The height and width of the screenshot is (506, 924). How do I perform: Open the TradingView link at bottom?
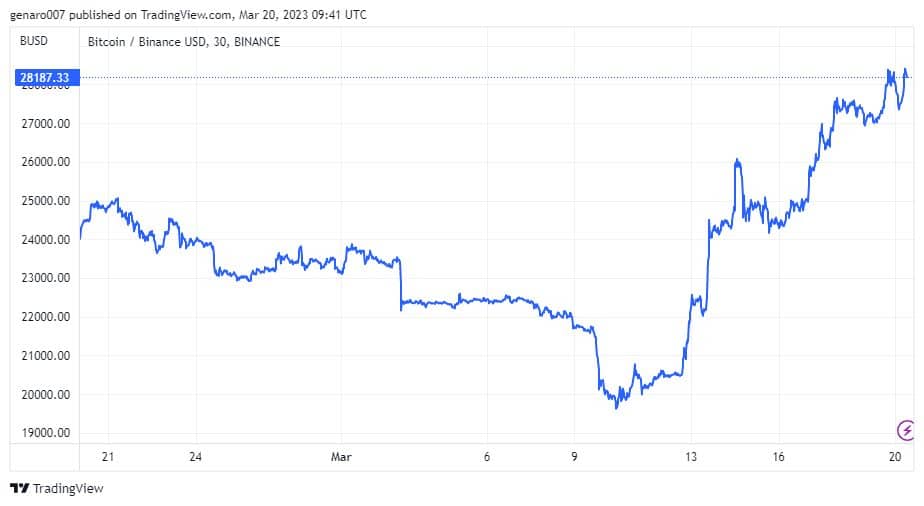click(57, 488)
